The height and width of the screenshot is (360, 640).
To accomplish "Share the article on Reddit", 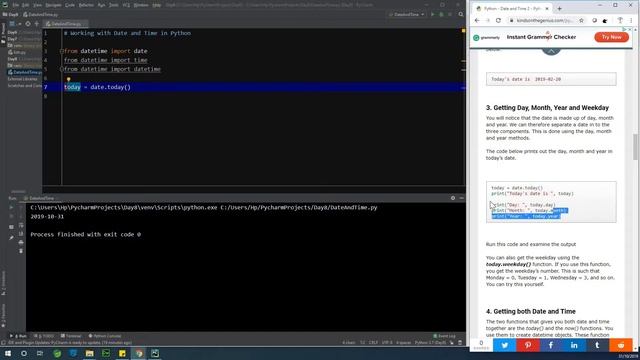I will point(620,345).
